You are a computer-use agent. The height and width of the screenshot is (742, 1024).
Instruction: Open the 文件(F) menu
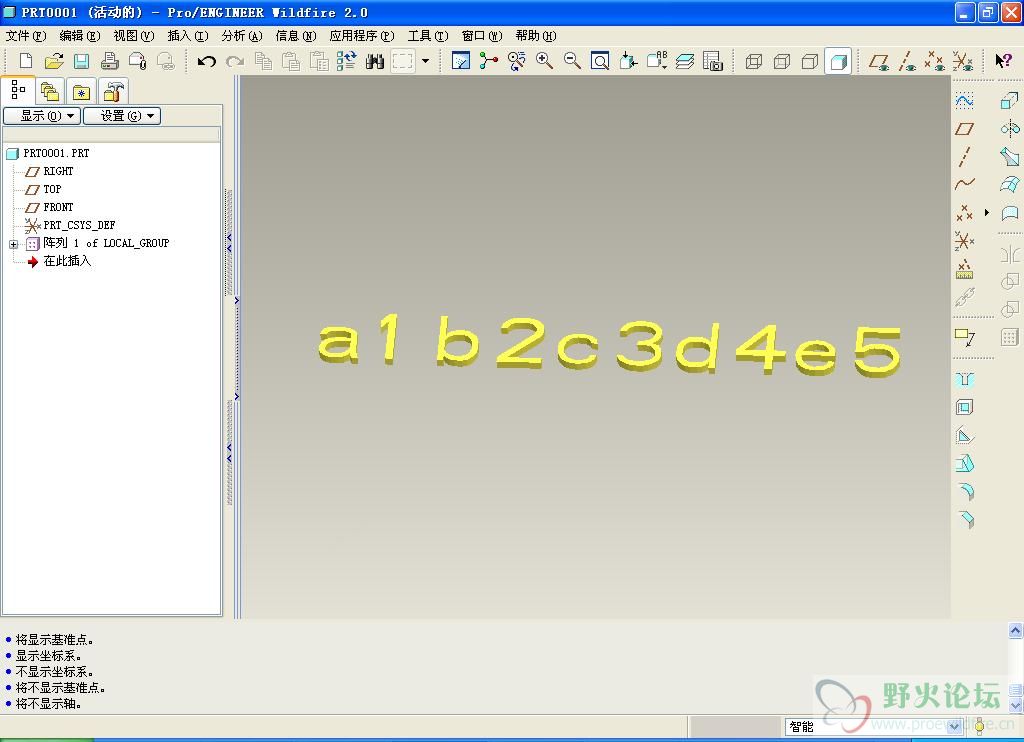click(26, 36)
